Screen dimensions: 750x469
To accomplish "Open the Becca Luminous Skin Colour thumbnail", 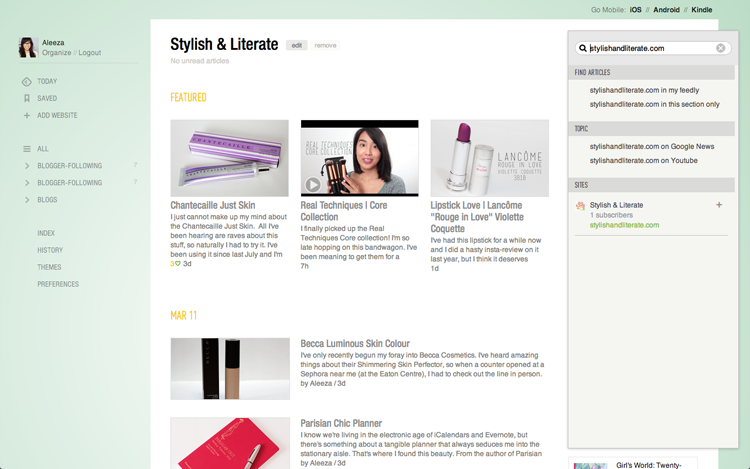I will tap(230, 369).
